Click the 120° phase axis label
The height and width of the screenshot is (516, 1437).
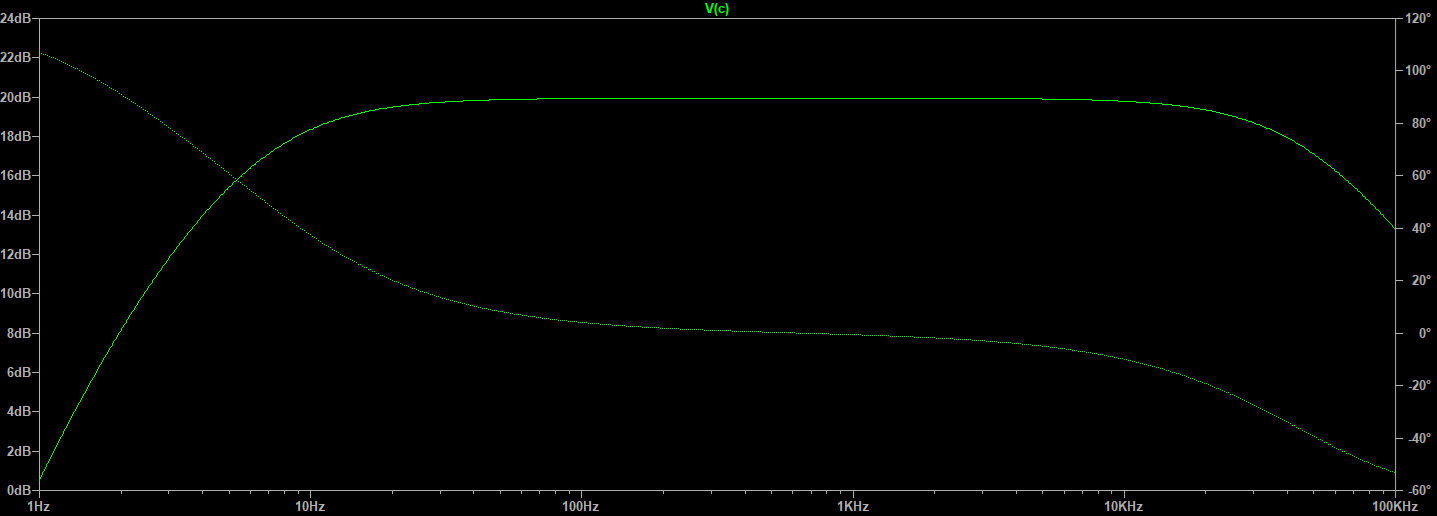(1419, 18)
